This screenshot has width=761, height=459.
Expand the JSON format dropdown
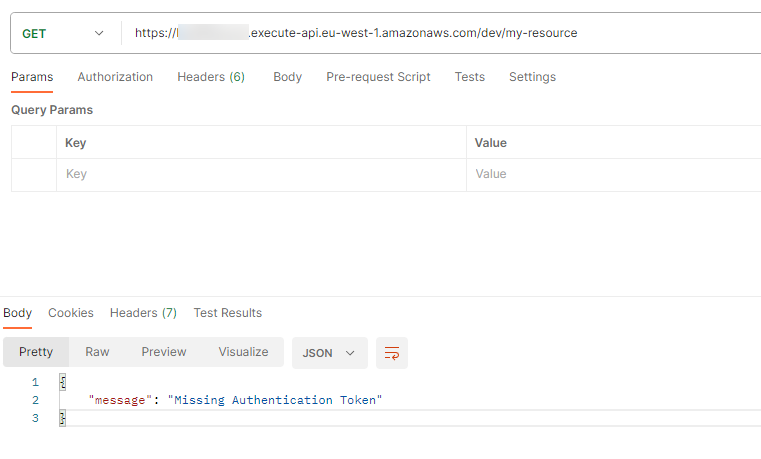pyautogui.click(x=330, y=353)
